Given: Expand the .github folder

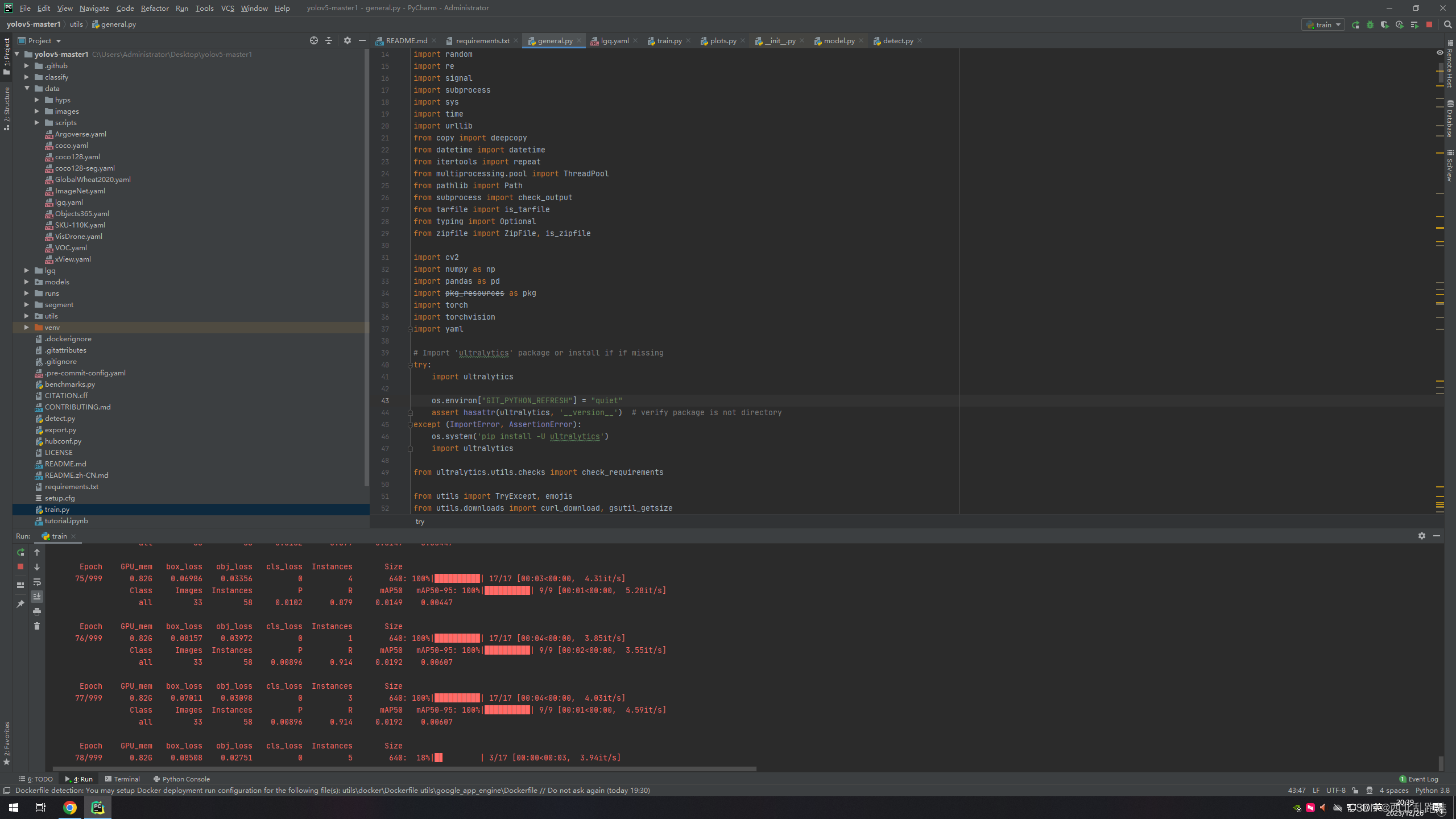Looking at the screenshot, I should tap(27, 65).
